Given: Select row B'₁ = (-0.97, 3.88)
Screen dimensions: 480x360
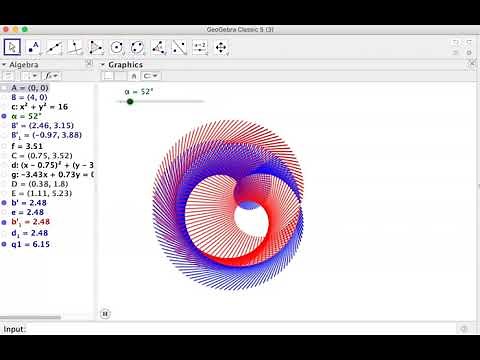Looking at the screenshot, I should 47,135.
